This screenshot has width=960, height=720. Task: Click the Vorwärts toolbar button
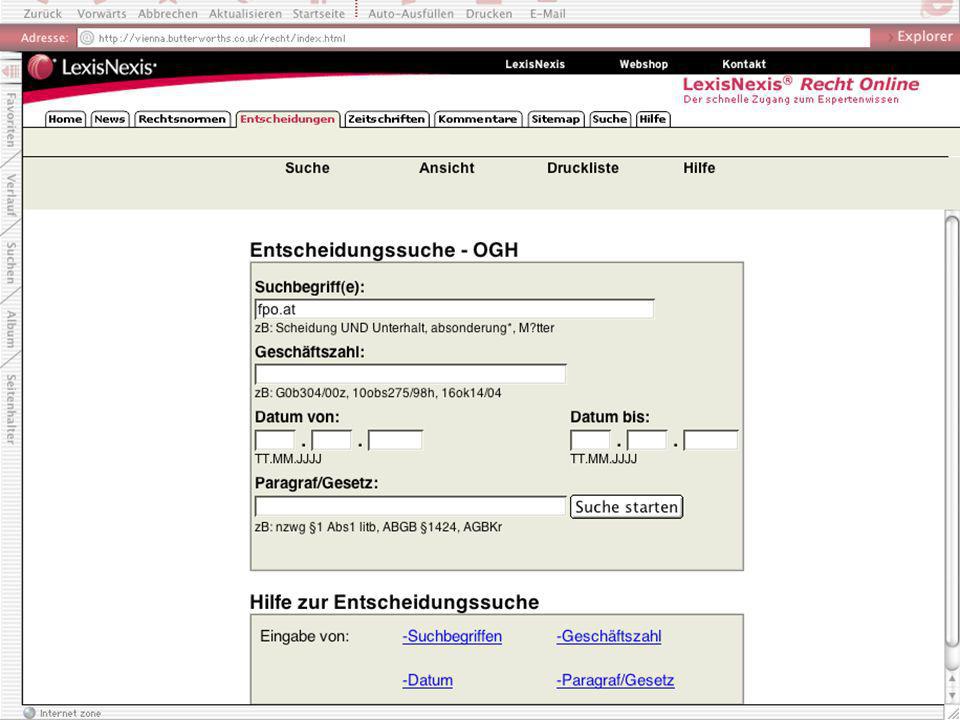pos(101,13)
